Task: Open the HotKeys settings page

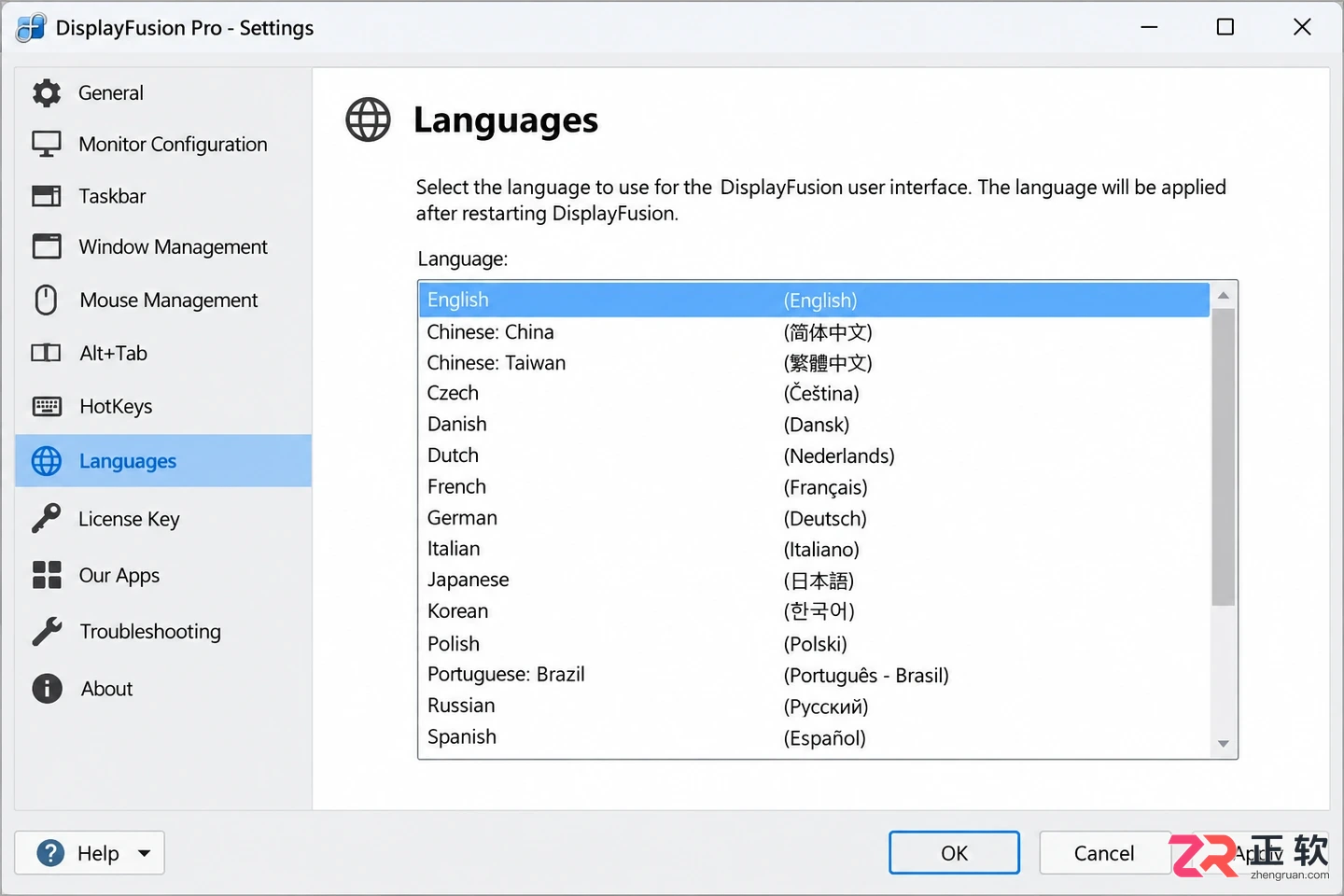Action: point(163,406)
